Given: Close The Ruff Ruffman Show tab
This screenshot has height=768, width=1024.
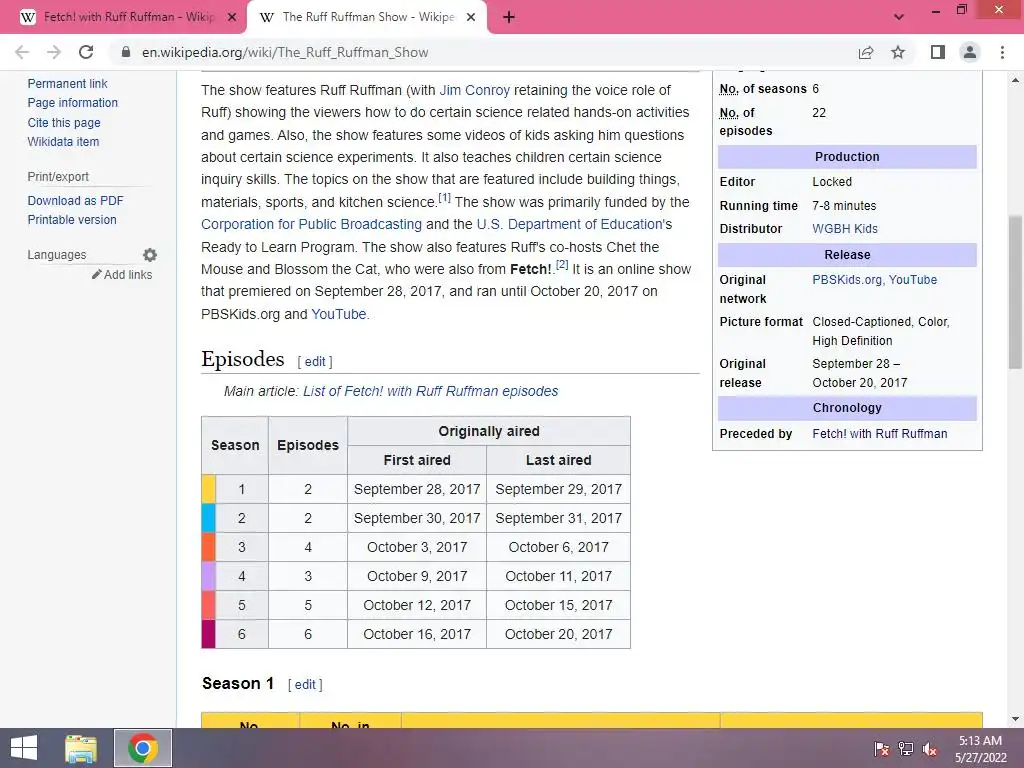Looking at the screenshot, I should point(471,18).
